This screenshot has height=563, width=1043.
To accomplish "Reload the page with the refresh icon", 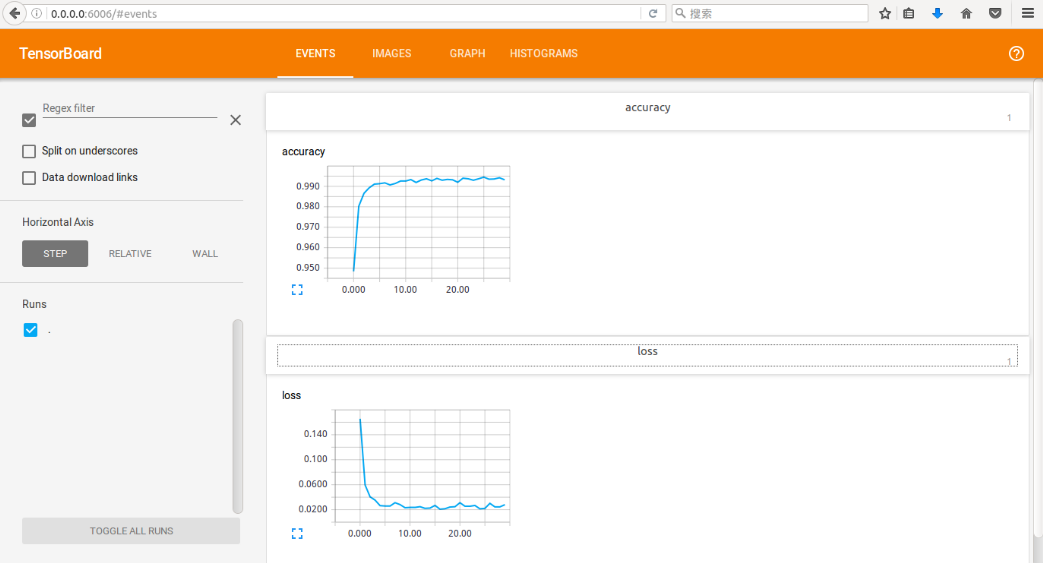I will (653, 13).
